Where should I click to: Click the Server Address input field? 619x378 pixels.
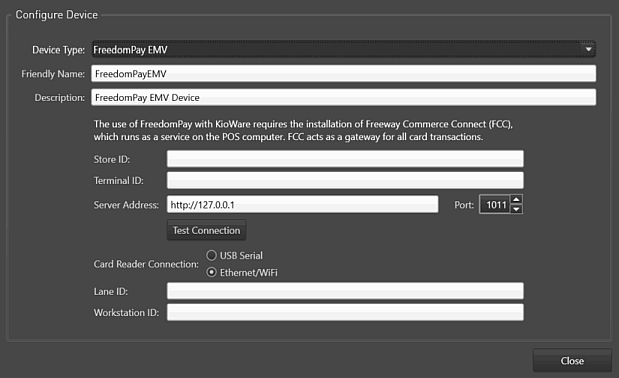(302, 204)
